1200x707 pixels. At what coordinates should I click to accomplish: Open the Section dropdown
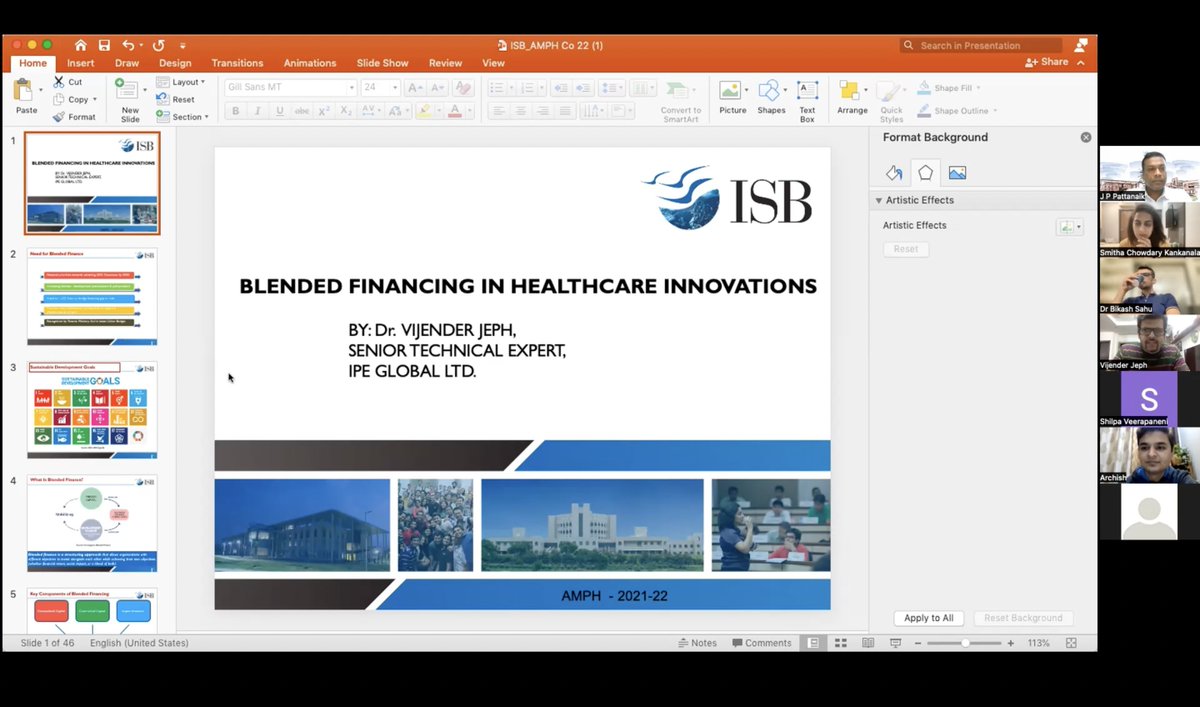183,117
